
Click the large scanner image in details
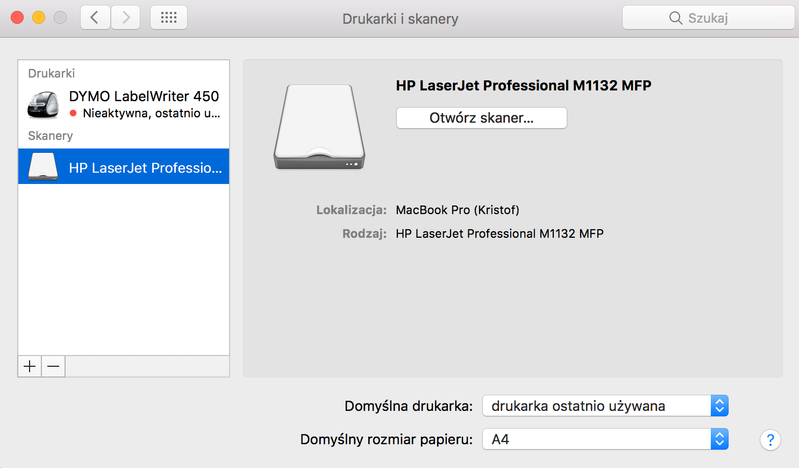[319, 127]
